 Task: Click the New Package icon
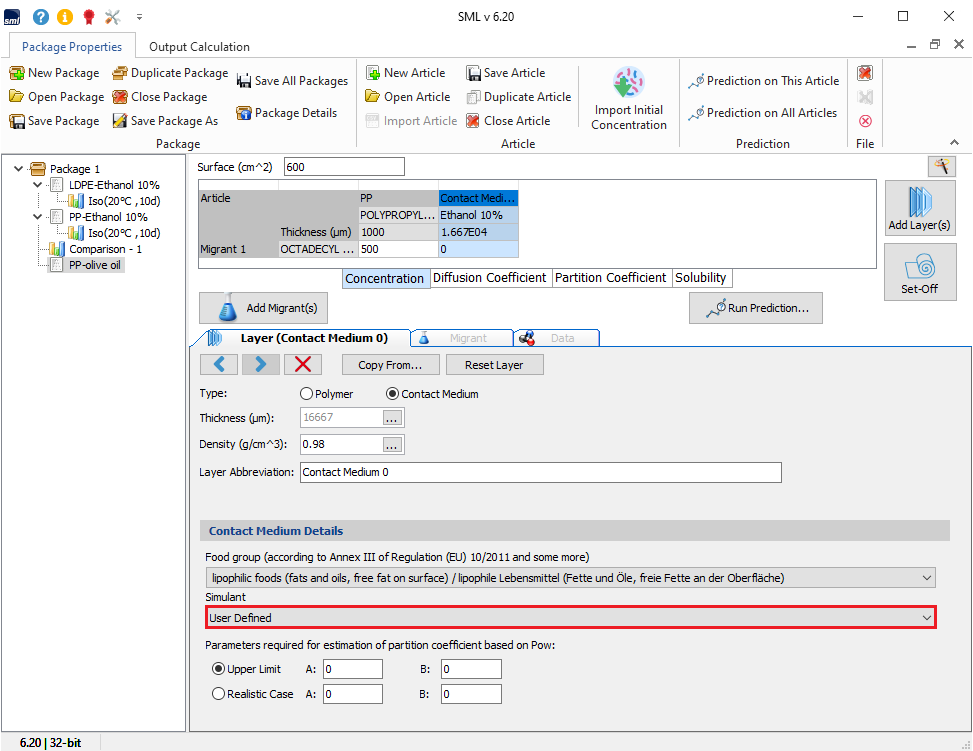pos(17,73)
